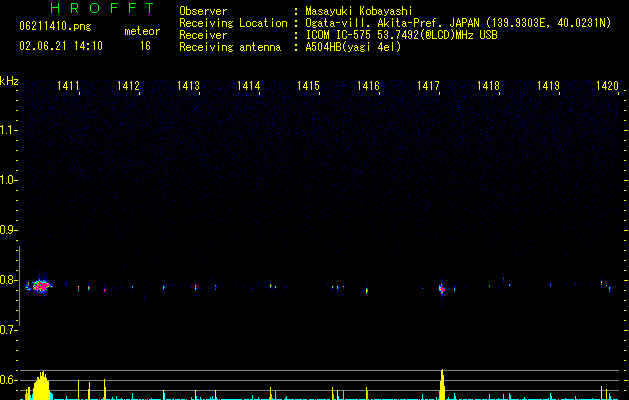Image resolution: width=629 pixels, height=400 pixels.
Task: Click the 0.9 kHz frequency label
Action: click(8, 230)
